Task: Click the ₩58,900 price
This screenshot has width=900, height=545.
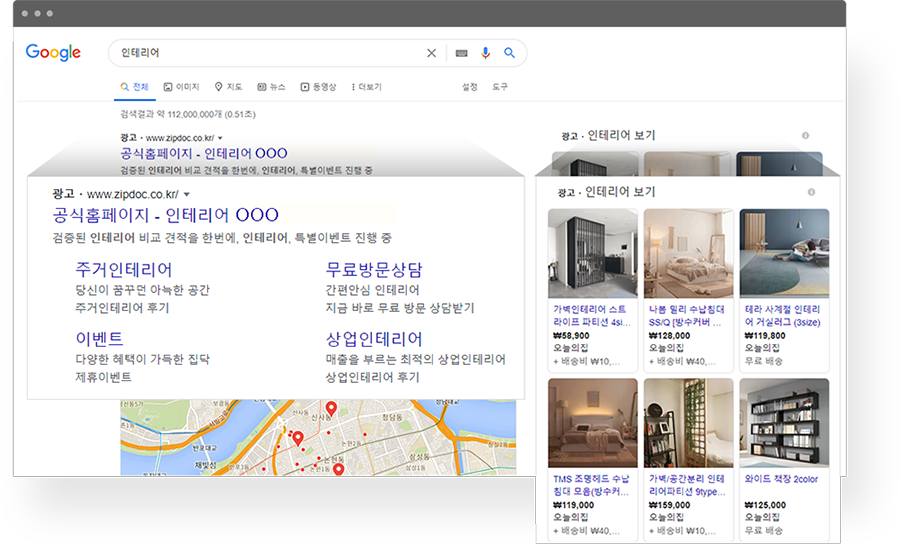Action: point(571,336)
